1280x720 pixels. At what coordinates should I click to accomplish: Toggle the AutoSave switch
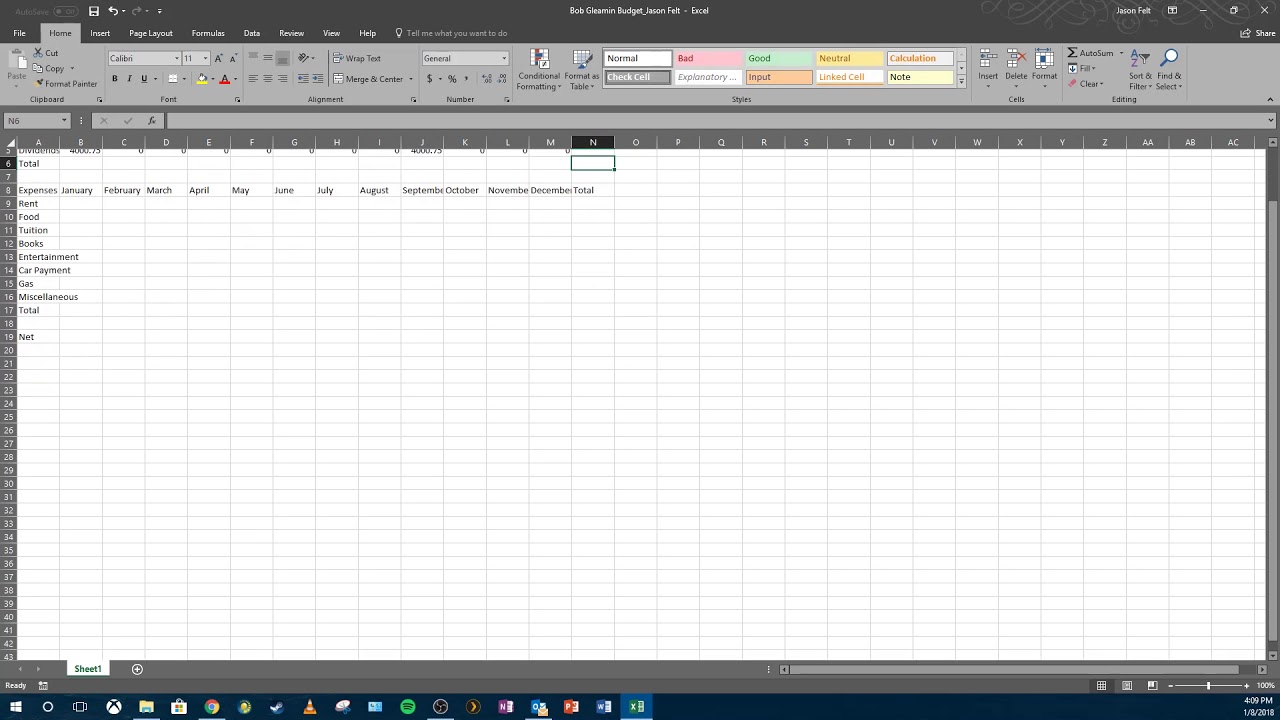[66, 11]
